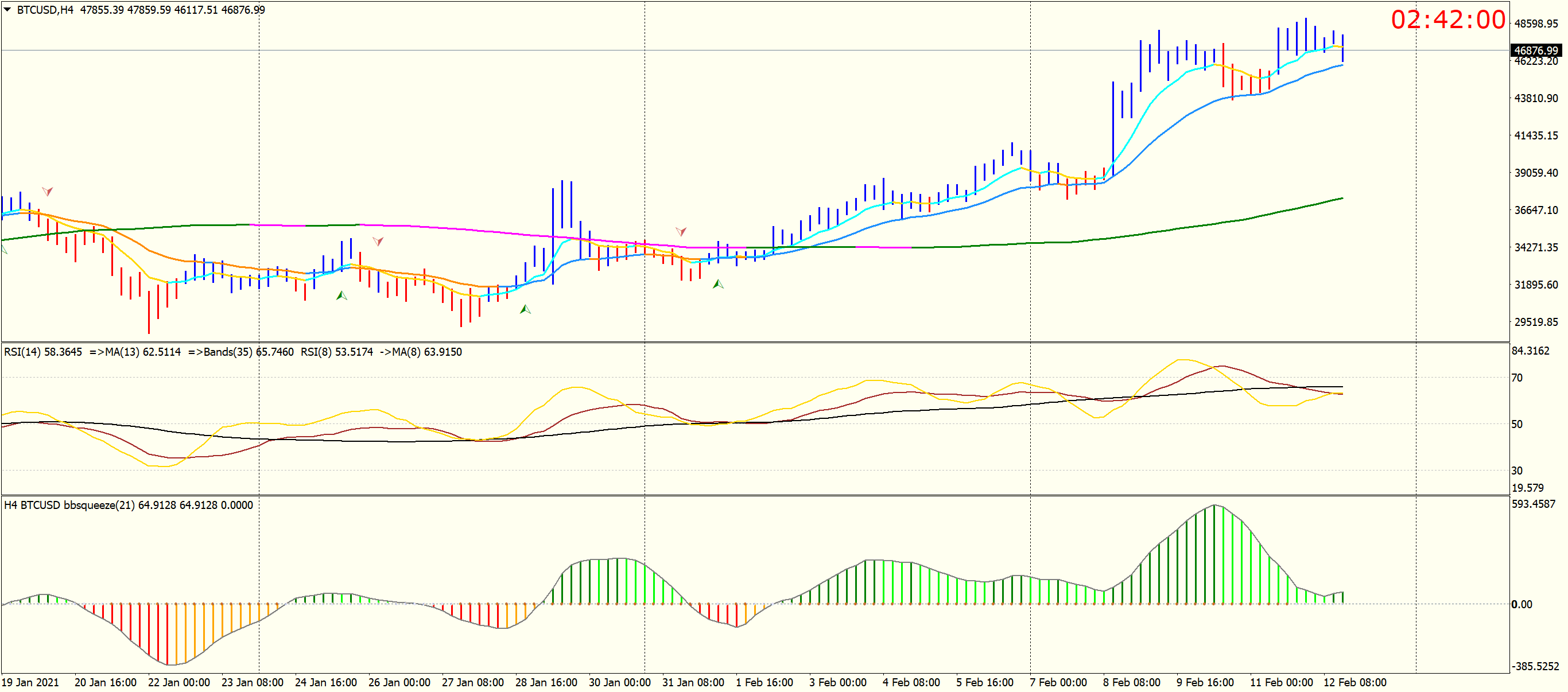Screen dimensions: 1568x692
Task: Click the RSI level 70 scale label
Action: (1517, 378)
